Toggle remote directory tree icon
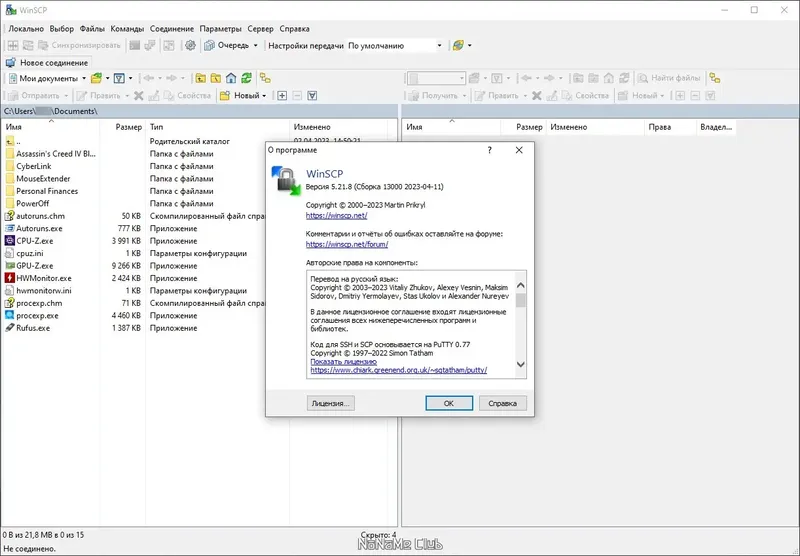Image resolution: width=800 pixels, height=556 pixels. (x=715, y=78)
